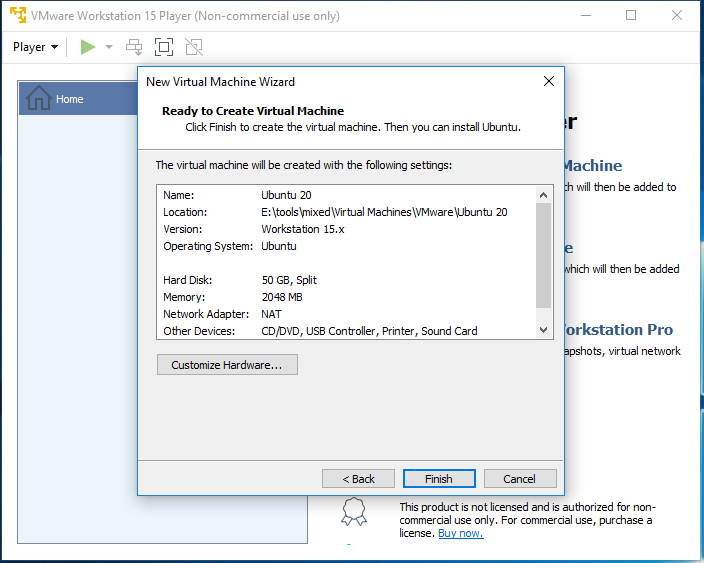Click the Home house icon
The width and height of the screenshot is (704, 563).
[39, 98]
